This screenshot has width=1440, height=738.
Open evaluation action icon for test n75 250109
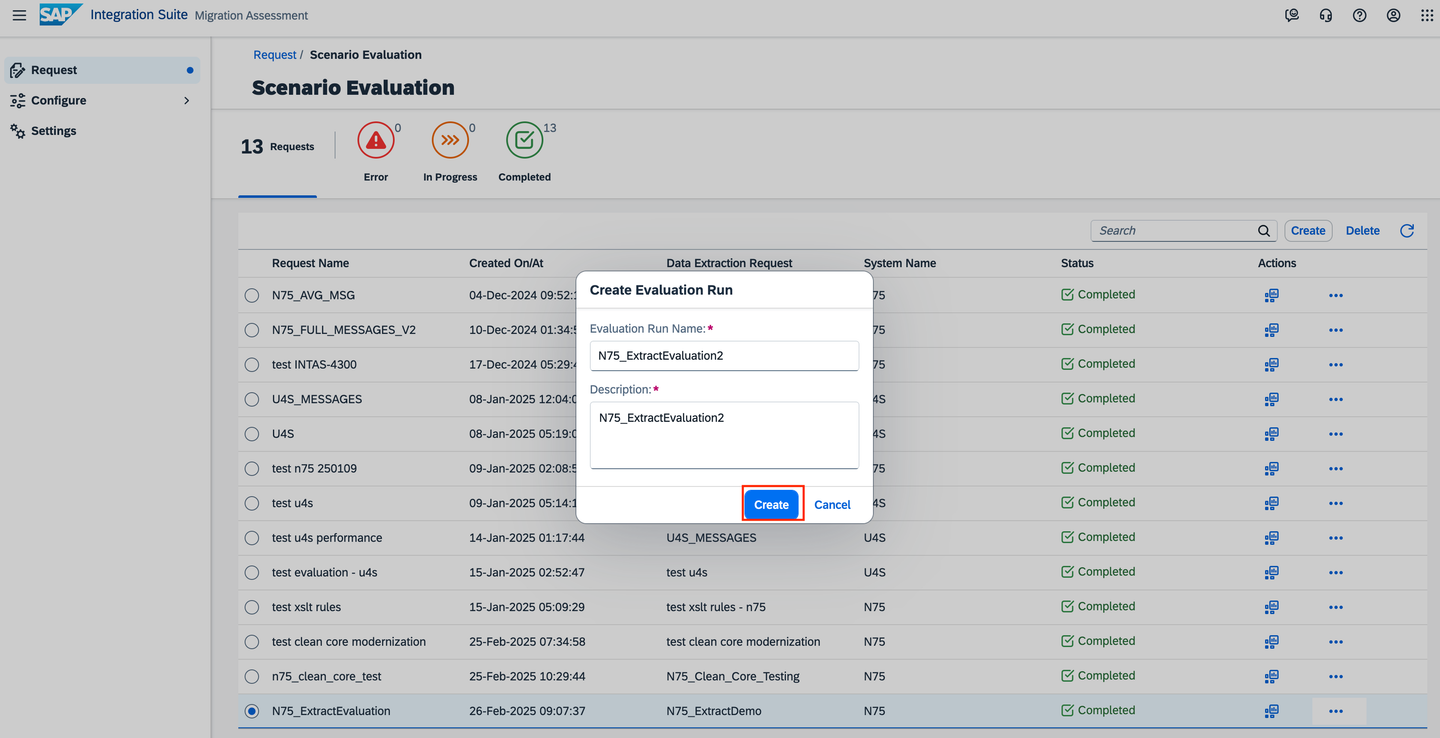click(1271, 468)
